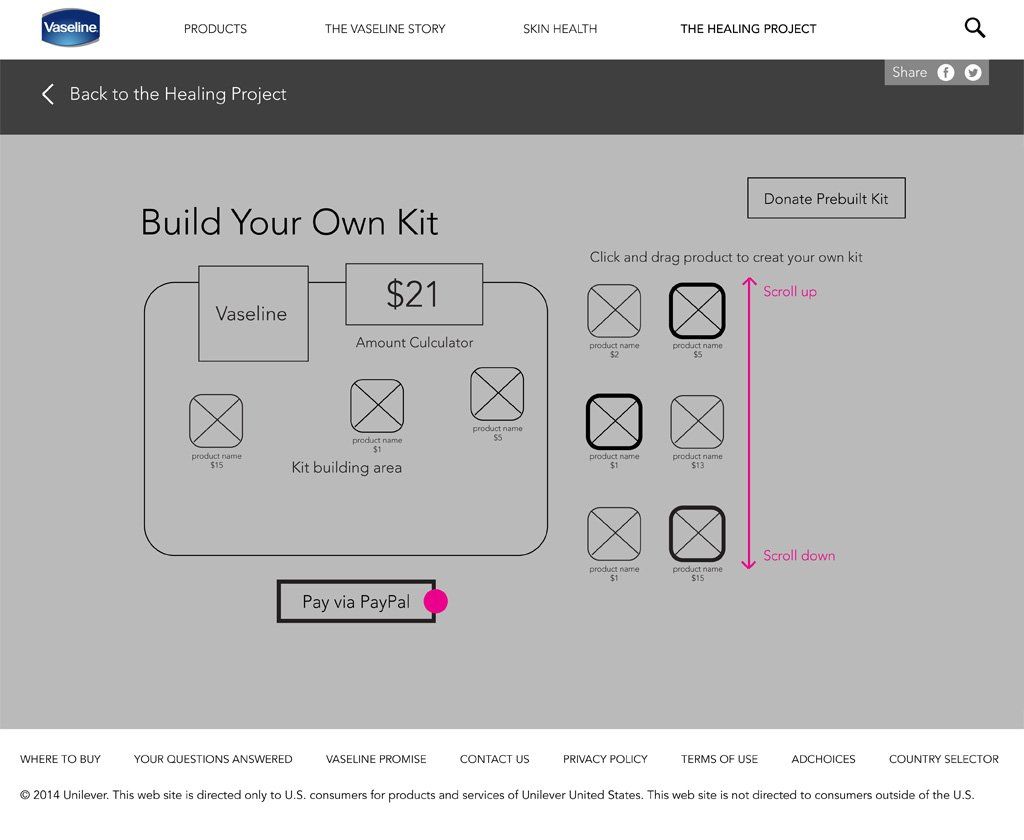
Task: Click the 'Kit building area' label
Action: (x=347, y=468)
